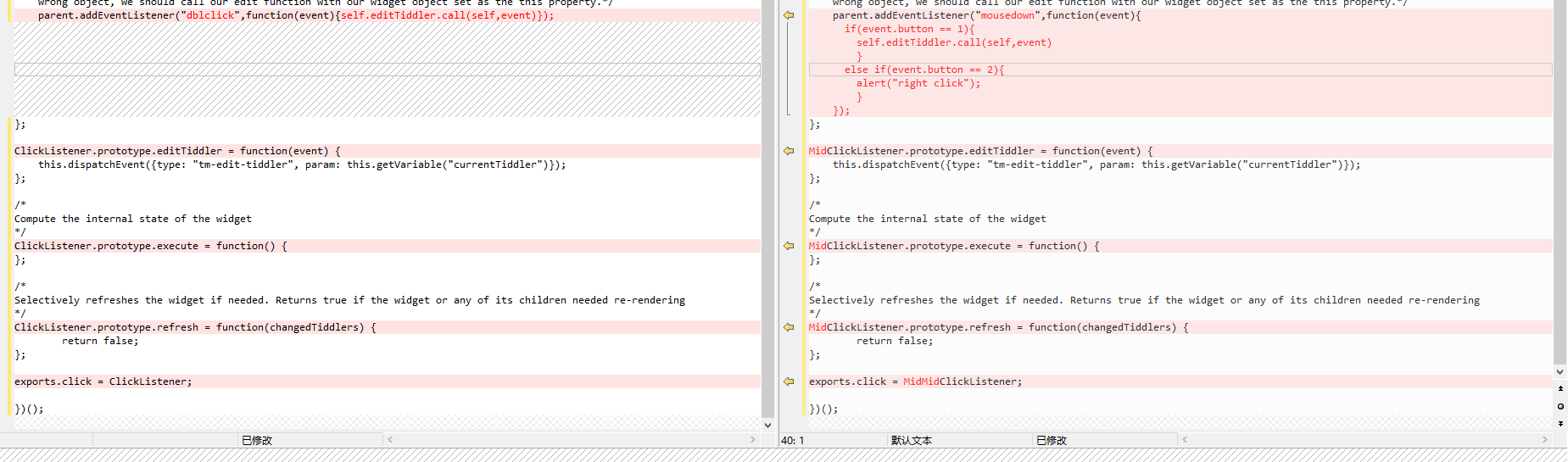Click the left pane vertical scrollbar thumb
The width and height of the screenshot is (1568, 462).
click(767, 208)
